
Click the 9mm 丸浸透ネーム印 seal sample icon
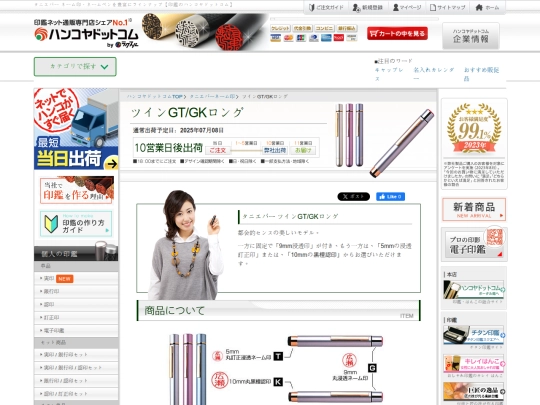pyautogui.click(x=349, y=361)
